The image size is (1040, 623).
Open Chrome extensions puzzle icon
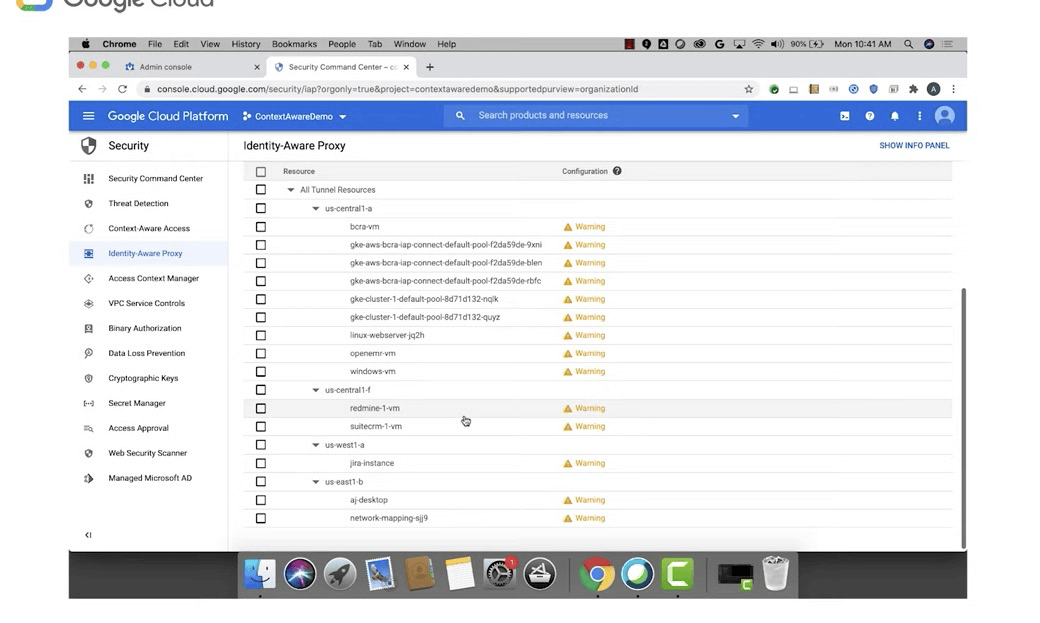coord(913,89)
